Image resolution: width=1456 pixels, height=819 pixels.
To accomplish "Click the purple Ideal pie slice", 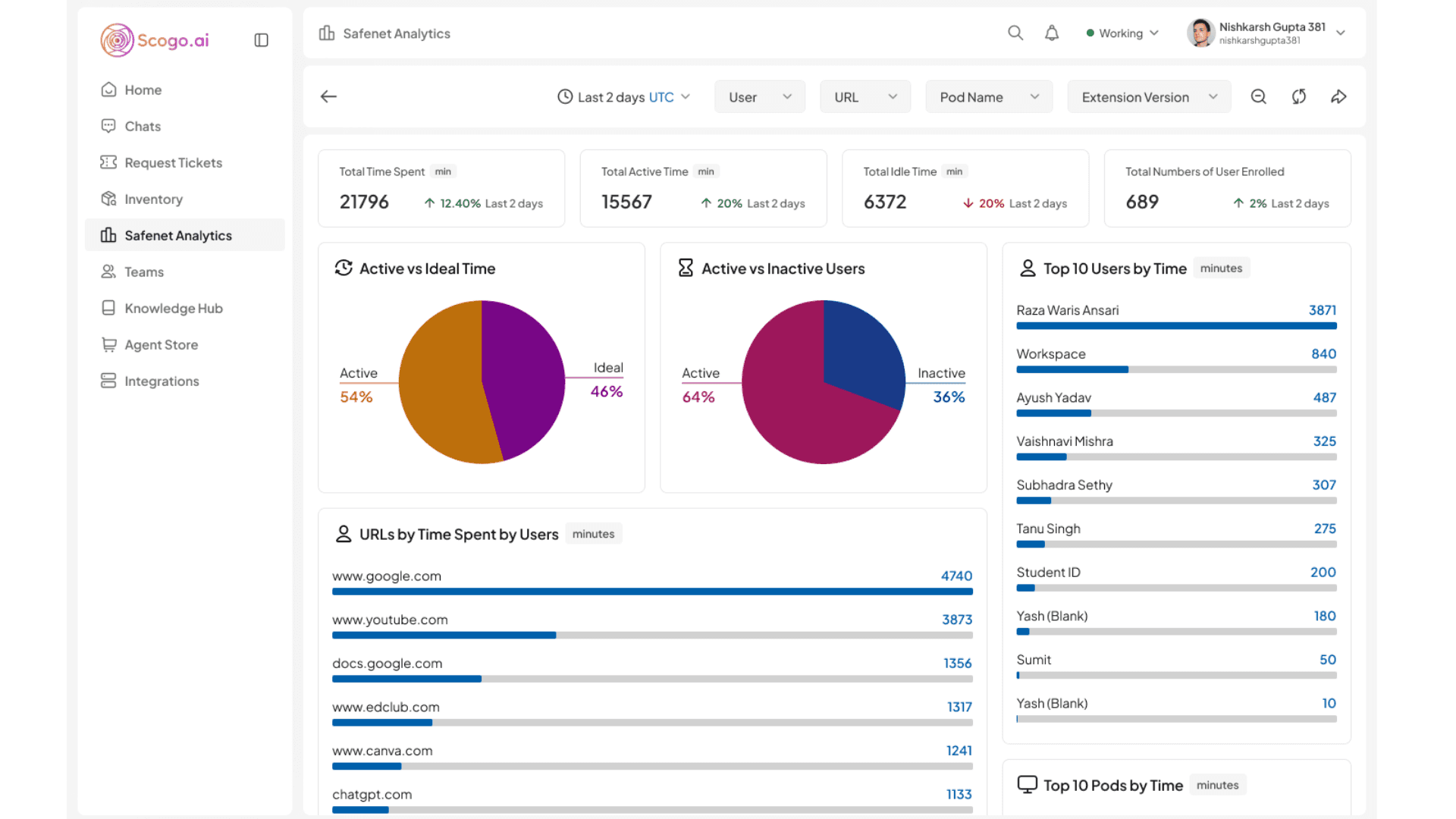I will tap(523, 372).
